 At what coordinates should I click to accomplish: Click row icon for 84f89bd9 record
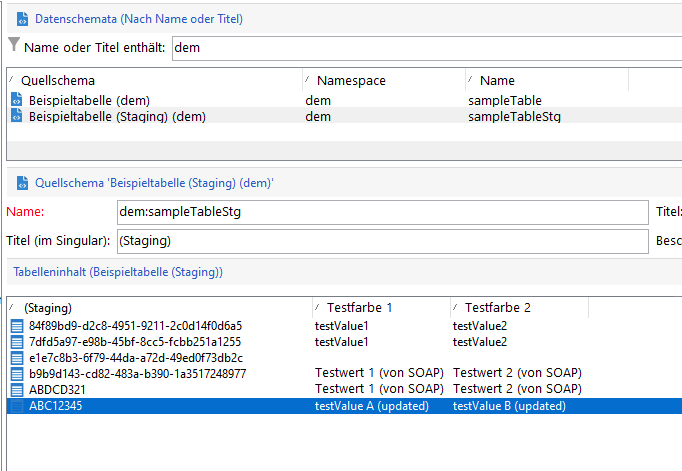coord(17,325)
